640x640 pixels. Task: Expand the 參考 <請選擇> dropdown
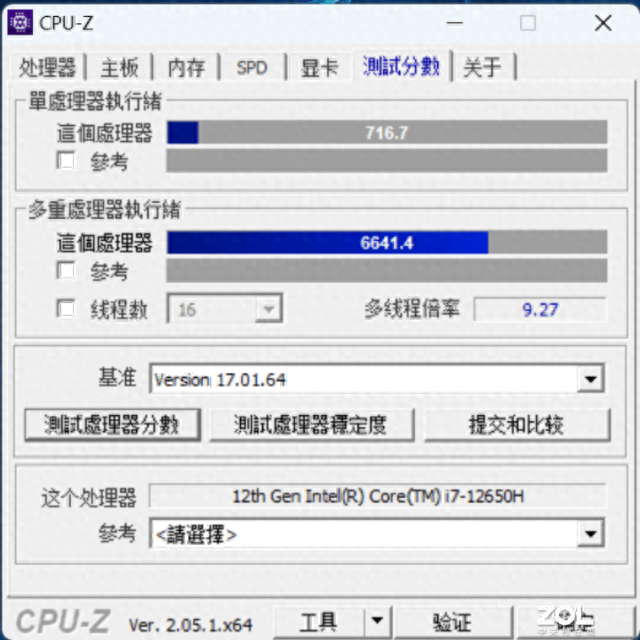click(x=590, y=533)
